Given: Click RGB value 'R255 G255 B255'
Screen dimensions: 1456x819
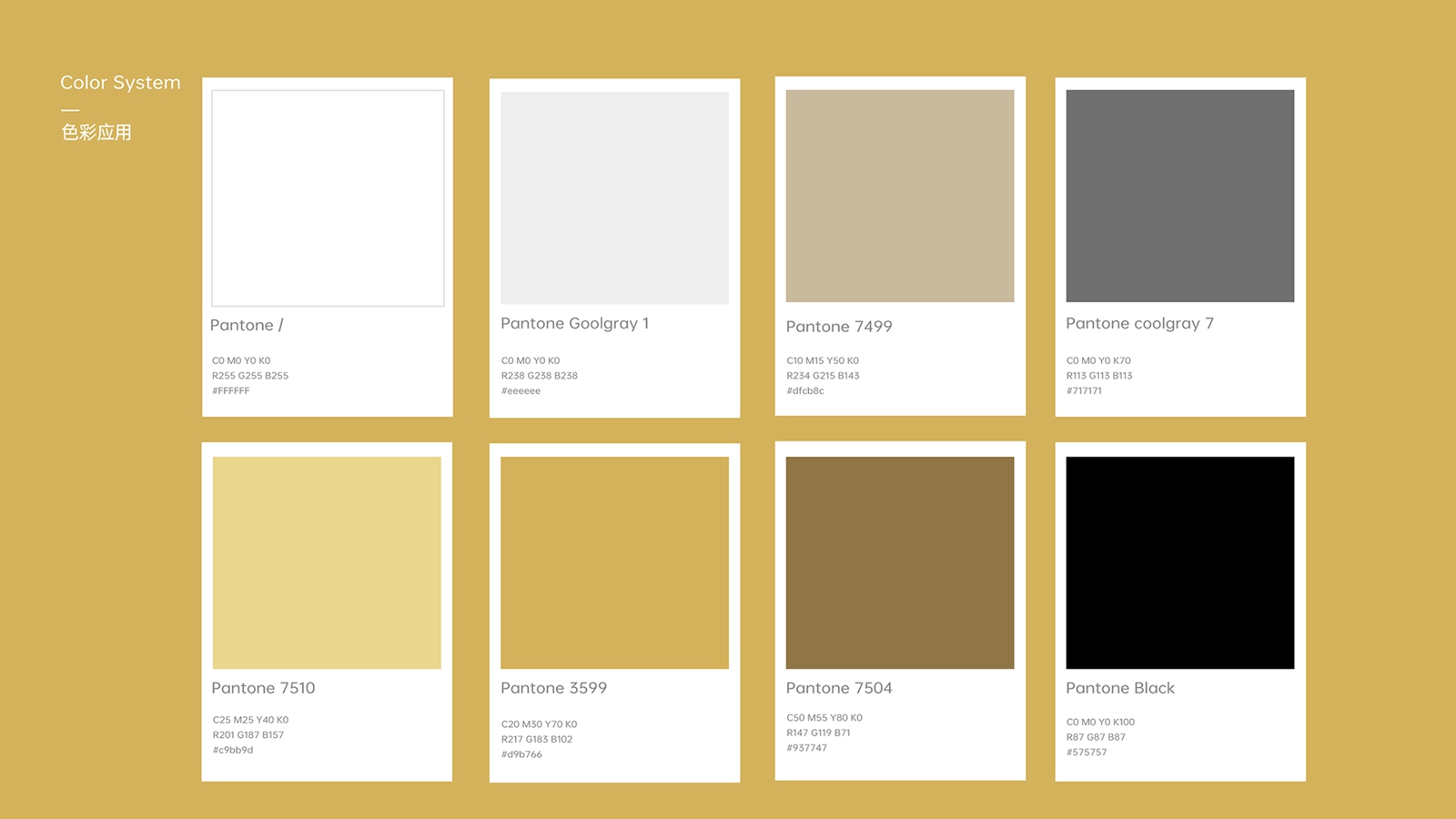Looking at the screenshot, I should [x=250, y=376].
